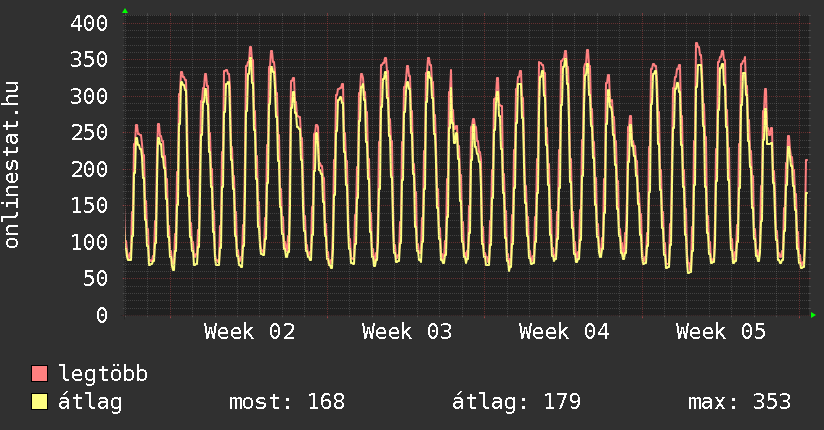Click the Week 02 axis label
This screenshot has width=824, height=430.
[x=249, y=332]
